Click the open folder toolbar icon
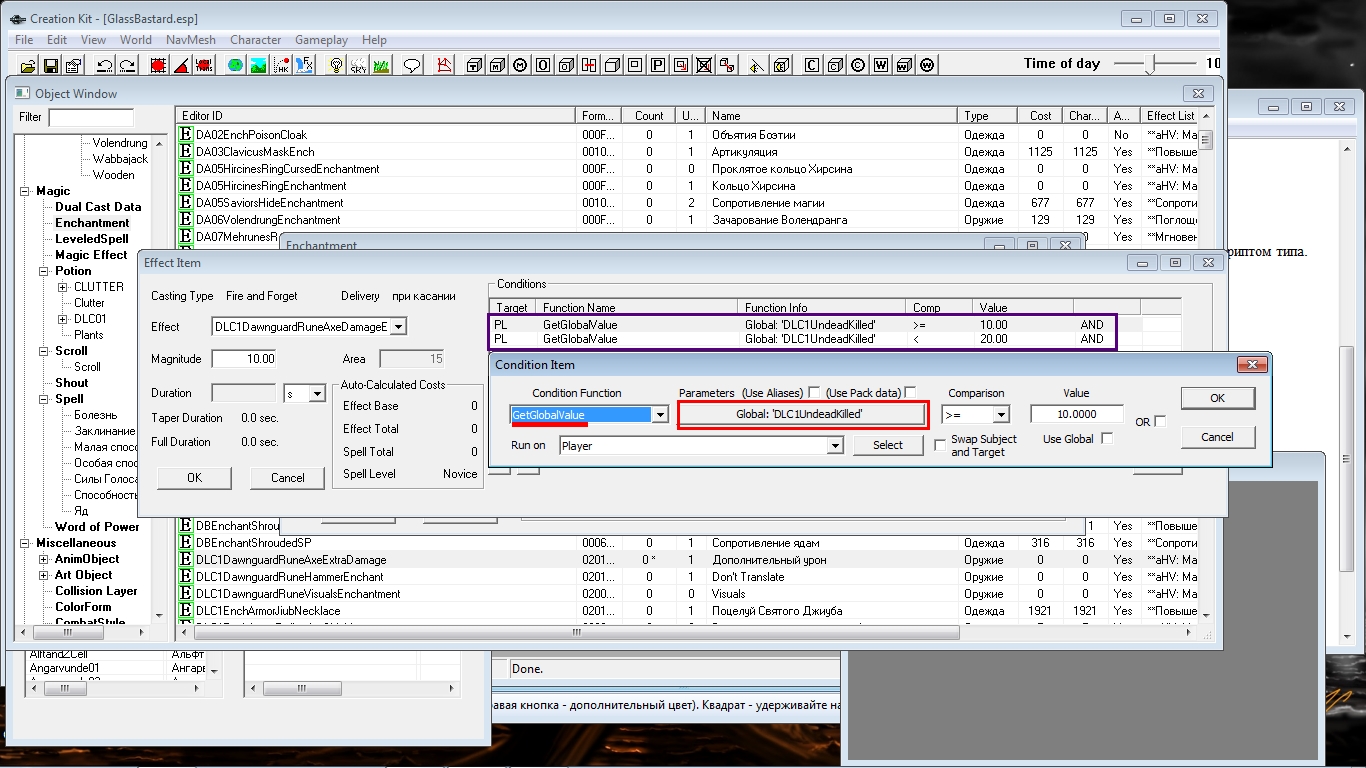 tap(28, 66)
